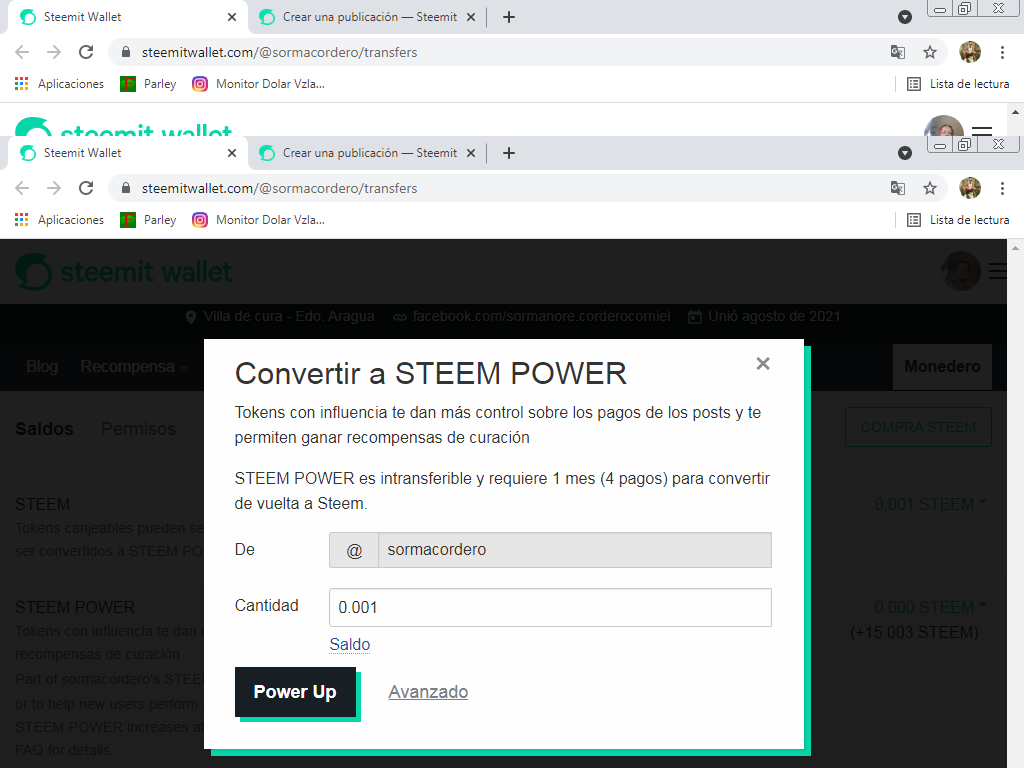Viewport: 1024px width, 768px height.
Task: Close the Convertir a STEEM POWER dialog
Action: [x=763, y=364]
